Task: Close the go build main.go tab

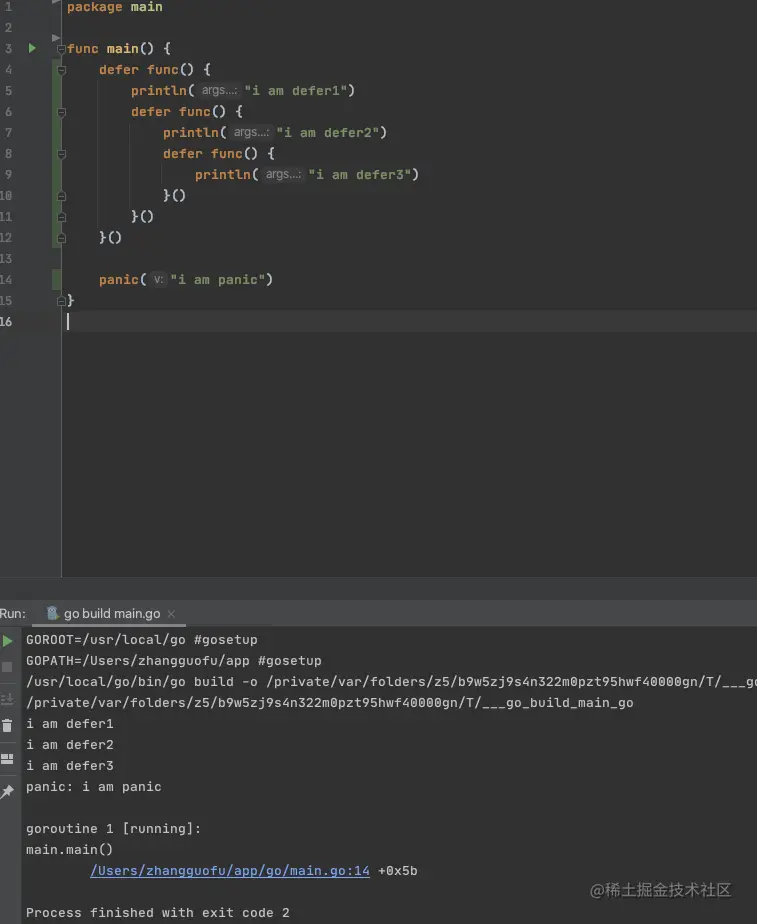Action: (171, 614)
